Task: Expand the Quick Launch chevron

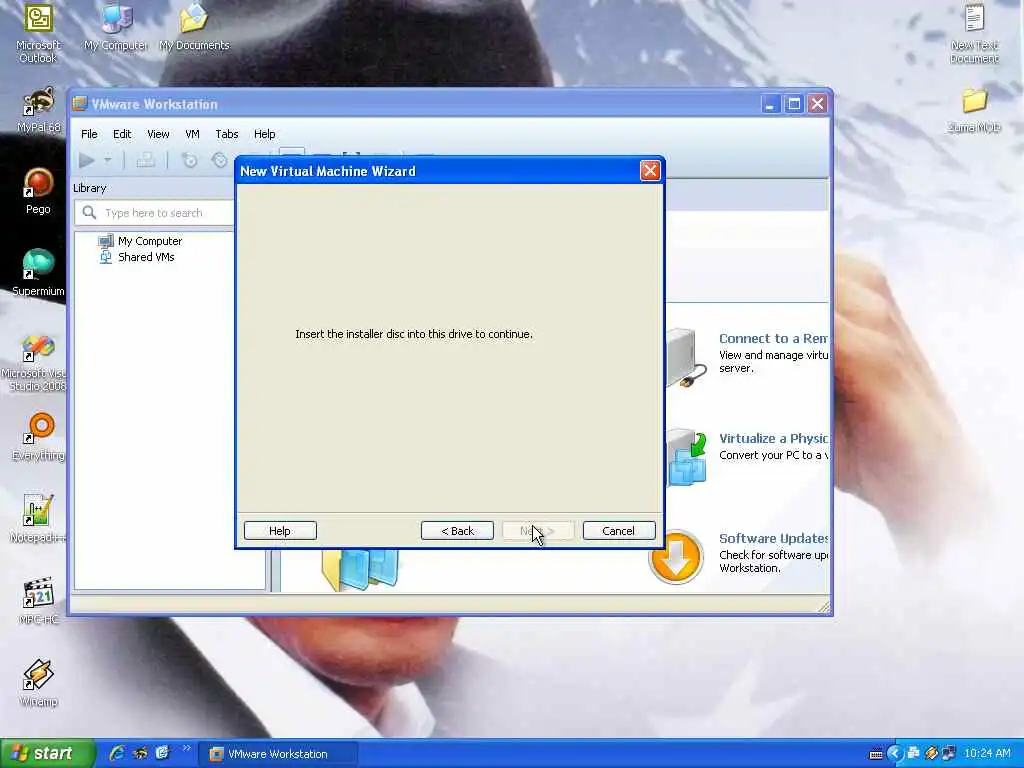Action: coord(187,748)
